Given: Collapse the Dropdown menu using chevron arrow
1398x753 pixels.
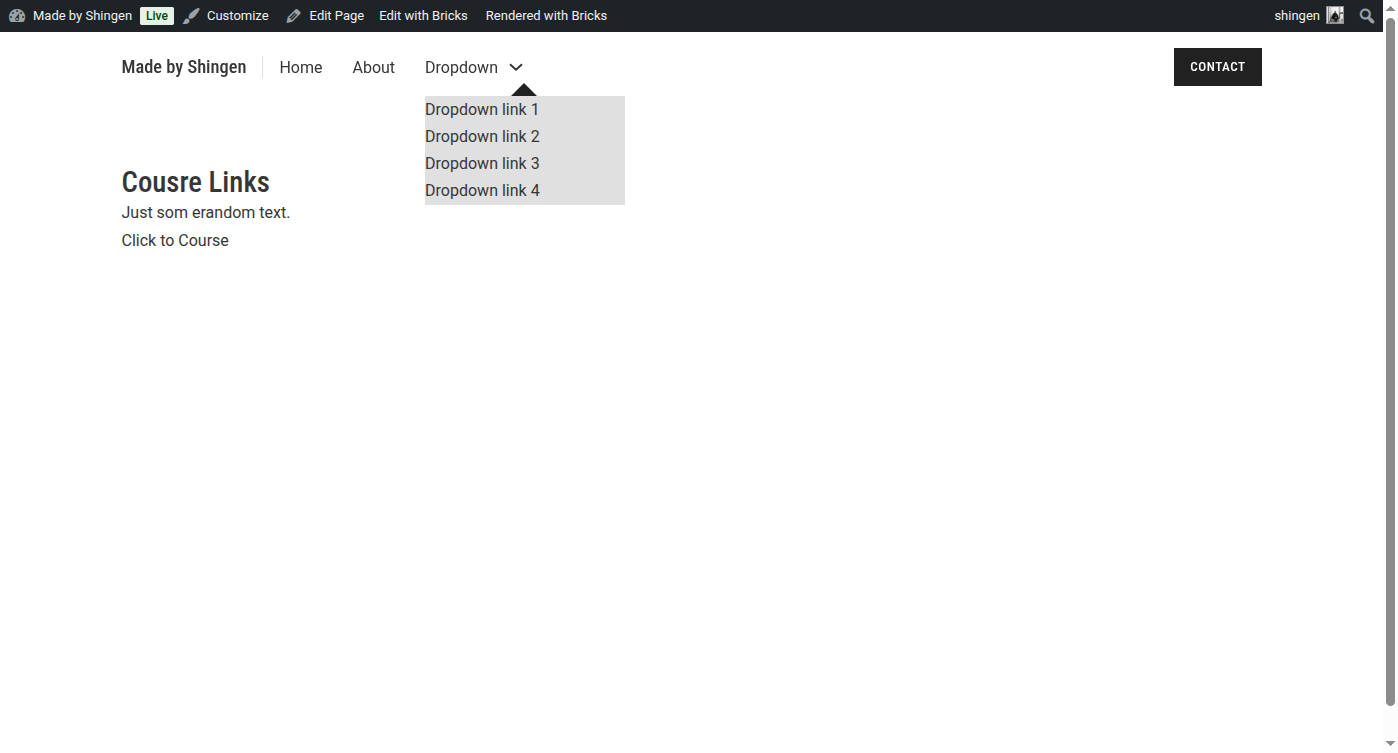Looking at the screenshot, I should click(516, 67).
